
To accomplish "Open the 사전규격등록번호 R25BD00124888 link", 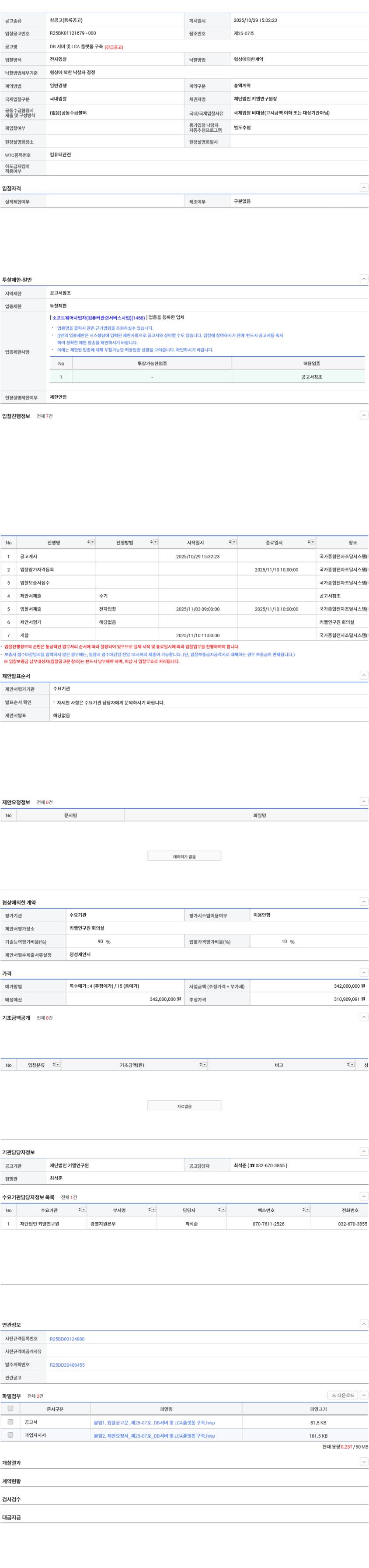I will [67, 1339].
